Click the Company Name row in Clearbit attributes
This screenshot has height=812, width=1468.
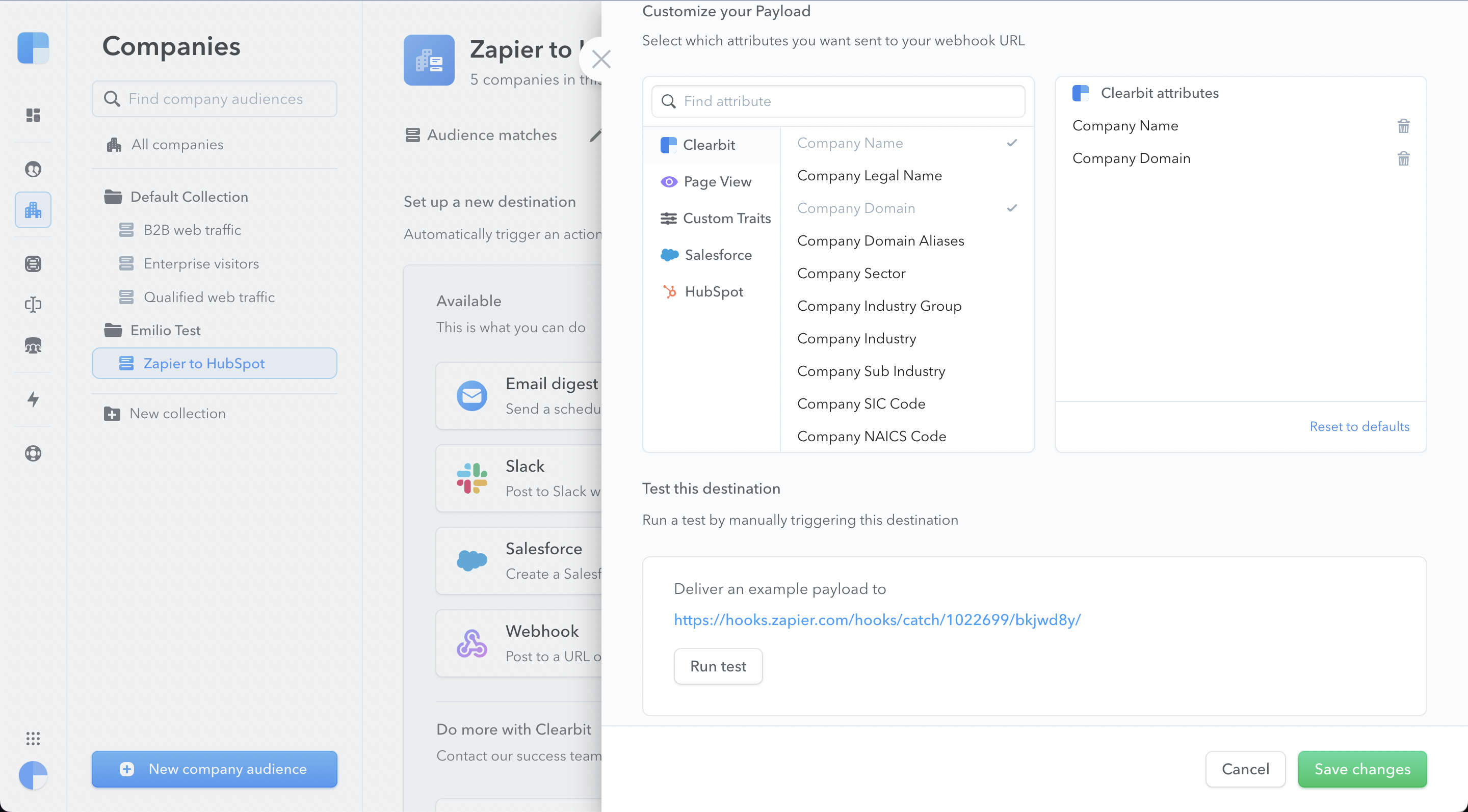pos(1241,126)
